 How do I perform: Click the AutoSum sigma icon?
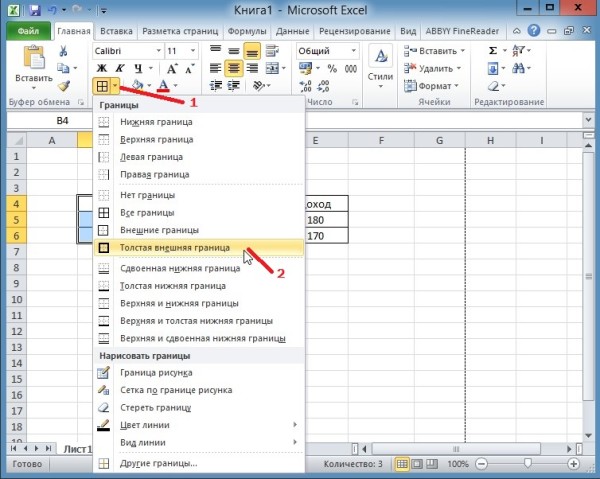coord(493,51)
